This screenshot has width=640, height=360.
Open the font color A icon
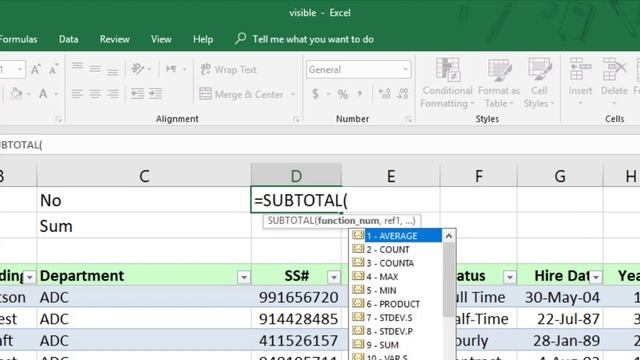pos(43,94)
